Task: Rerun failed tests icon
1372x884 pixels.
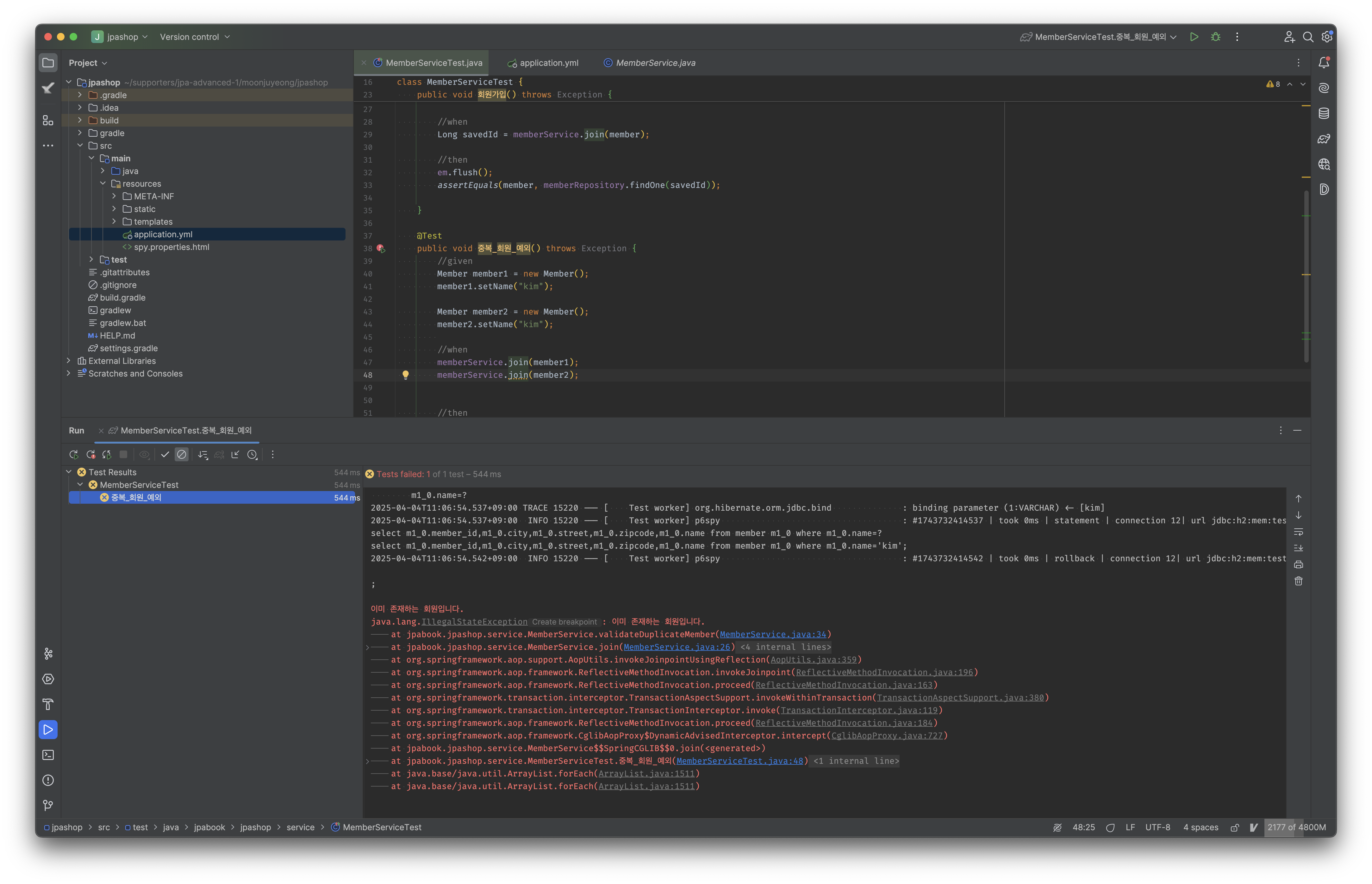Action: point(91,455)
